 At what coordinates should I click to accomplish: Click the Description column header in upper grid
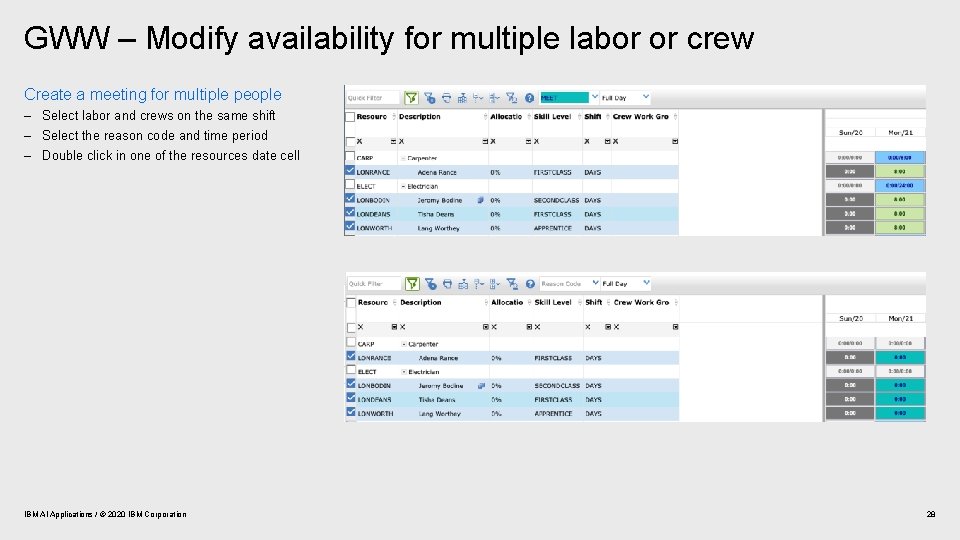[419, 116]
